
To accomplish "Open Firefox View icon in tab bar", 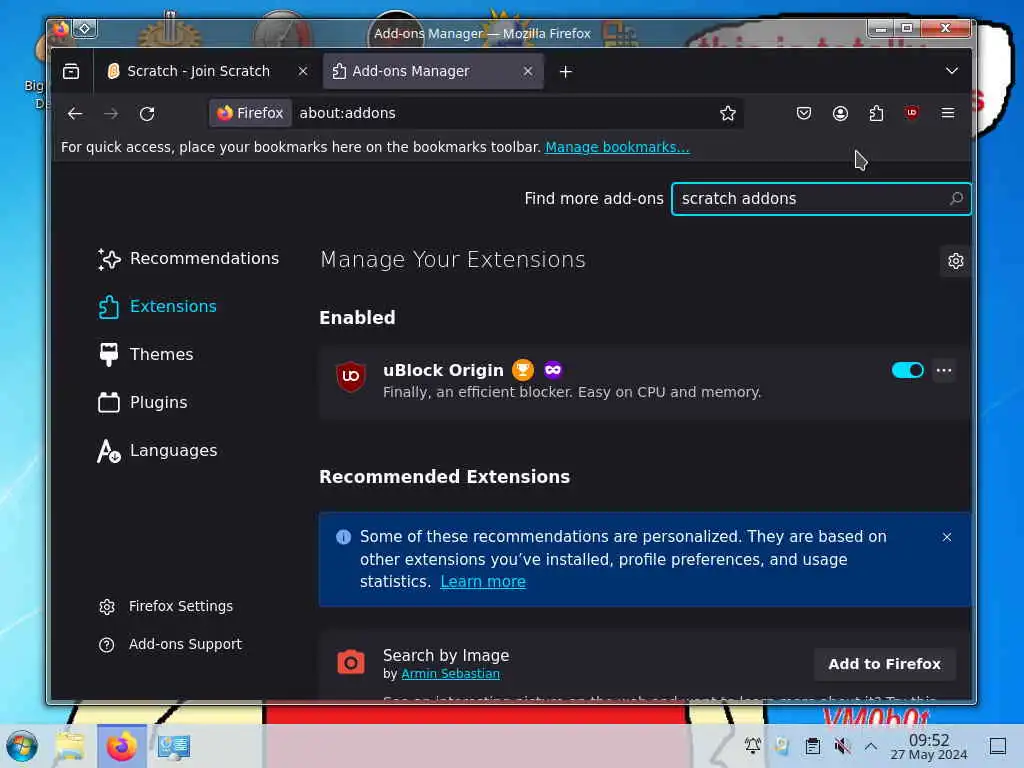I will pyautogui.click(x=71, y=71).
